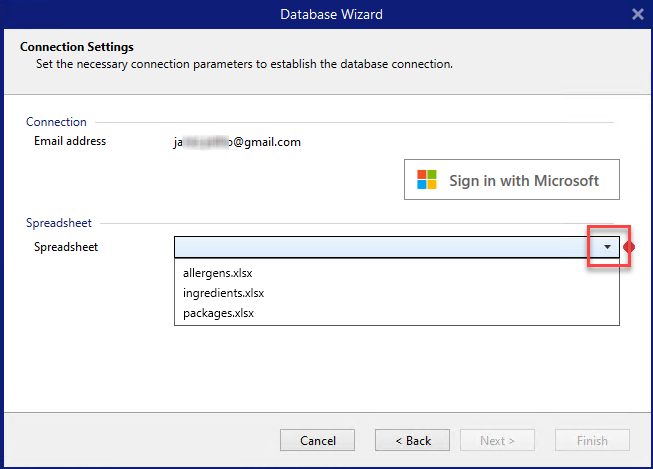653x469 pixels.
Task: Choose ingredients.xlsx from the dropdown list
Action: (223, 293)
